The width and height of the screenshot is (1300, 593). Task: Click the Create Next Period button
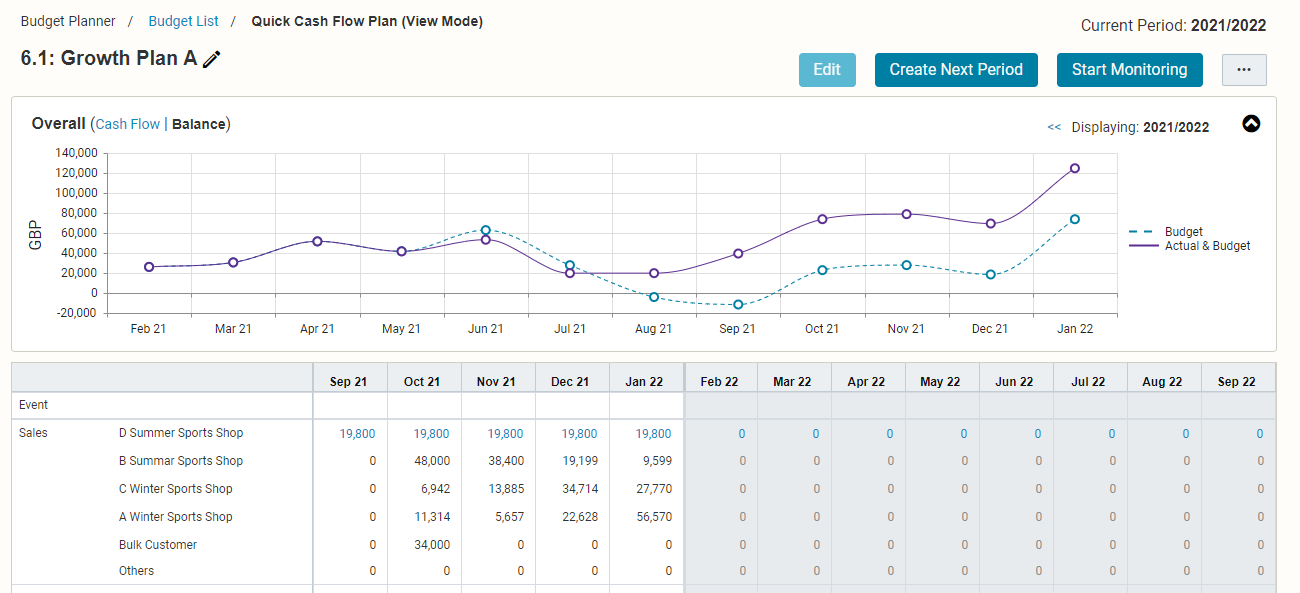[956, 70]
